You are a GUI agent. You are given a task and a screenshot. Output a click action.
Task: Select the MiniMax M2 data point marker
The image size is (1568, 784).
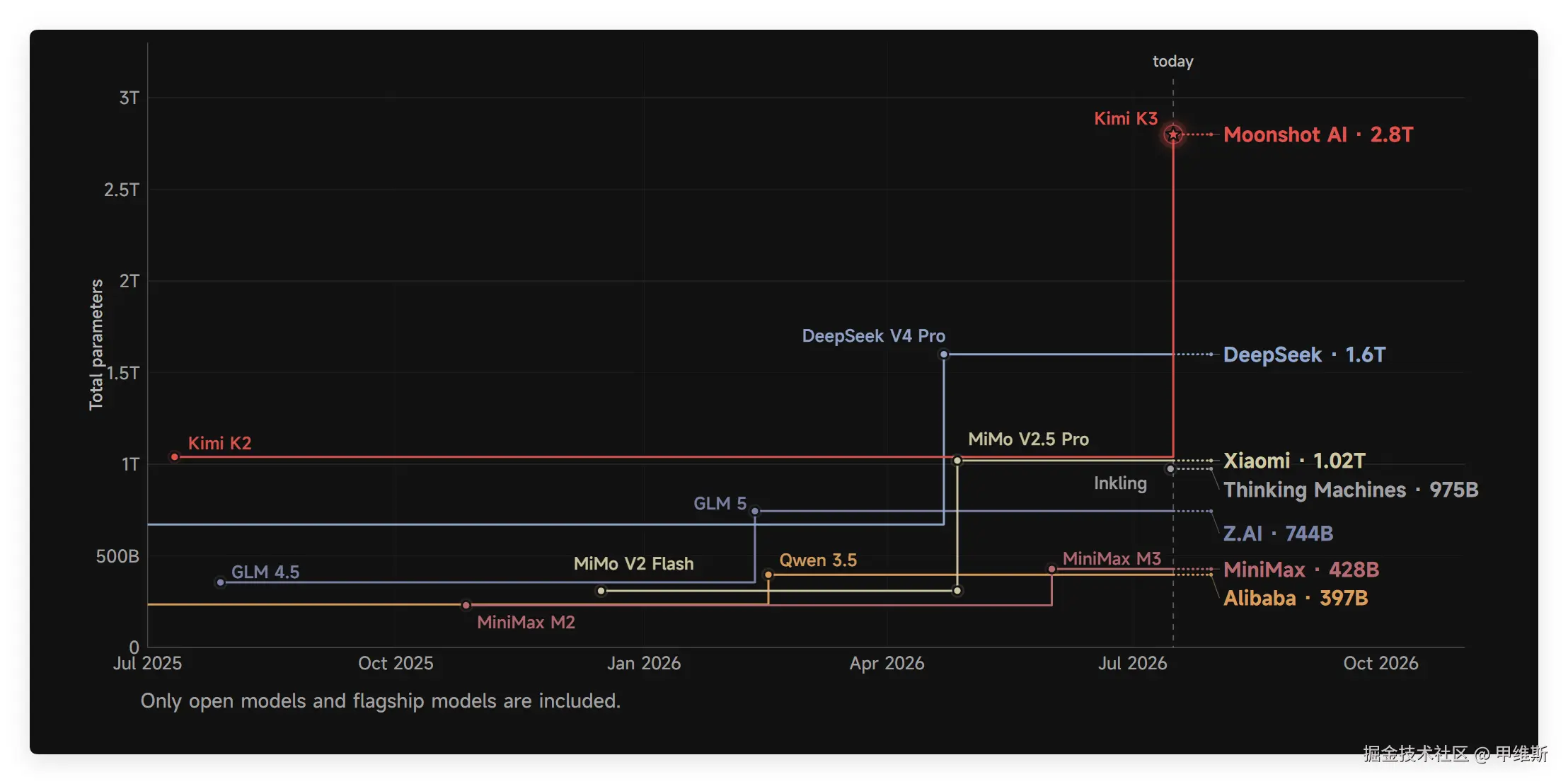click(466, 605)
